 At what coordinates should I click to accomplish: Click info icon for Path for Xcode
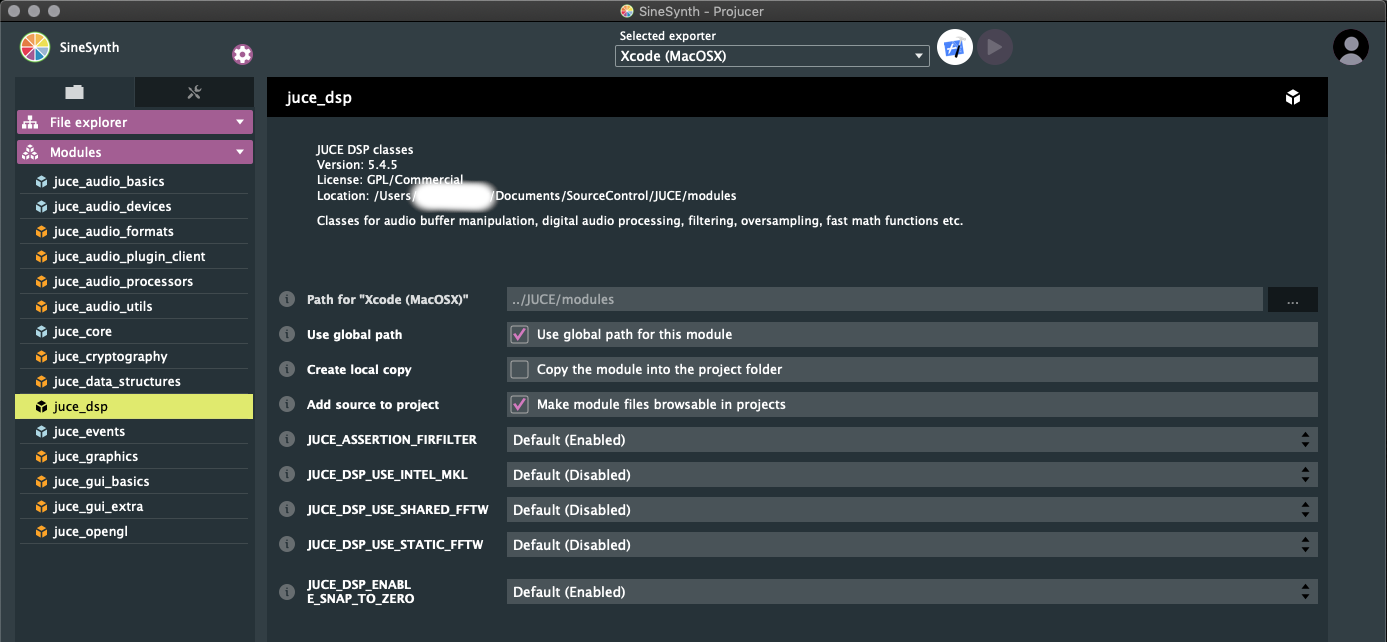tap(287, 299)
